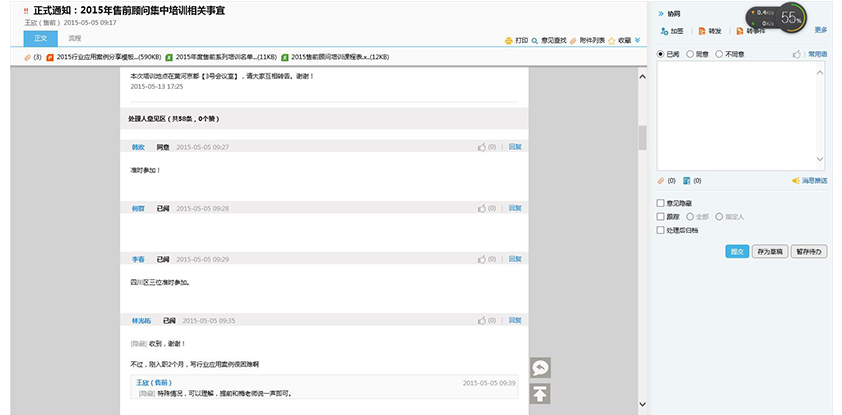842x415 pixels.
Task: Attach file via paperclip (0) in opinion panel
Action: pyautogui.click(x=661, y=181)
